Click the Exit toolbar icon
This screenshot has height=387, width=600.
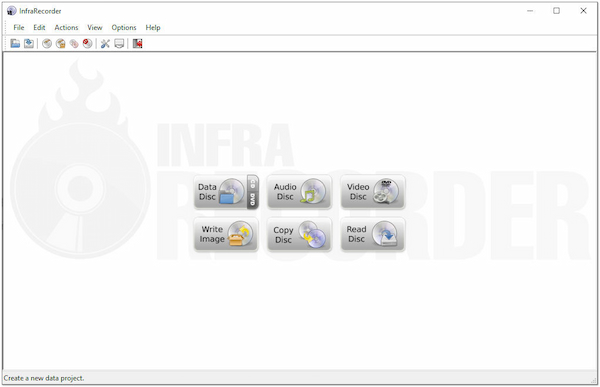click(137, 44)
